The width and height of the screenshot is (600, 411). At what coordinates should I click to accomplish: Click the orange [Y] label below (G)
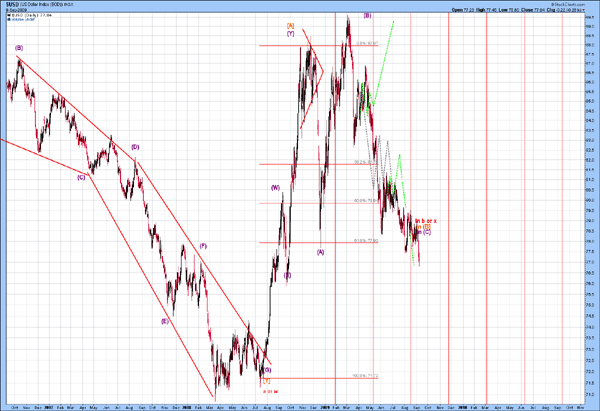pos(266,381)
